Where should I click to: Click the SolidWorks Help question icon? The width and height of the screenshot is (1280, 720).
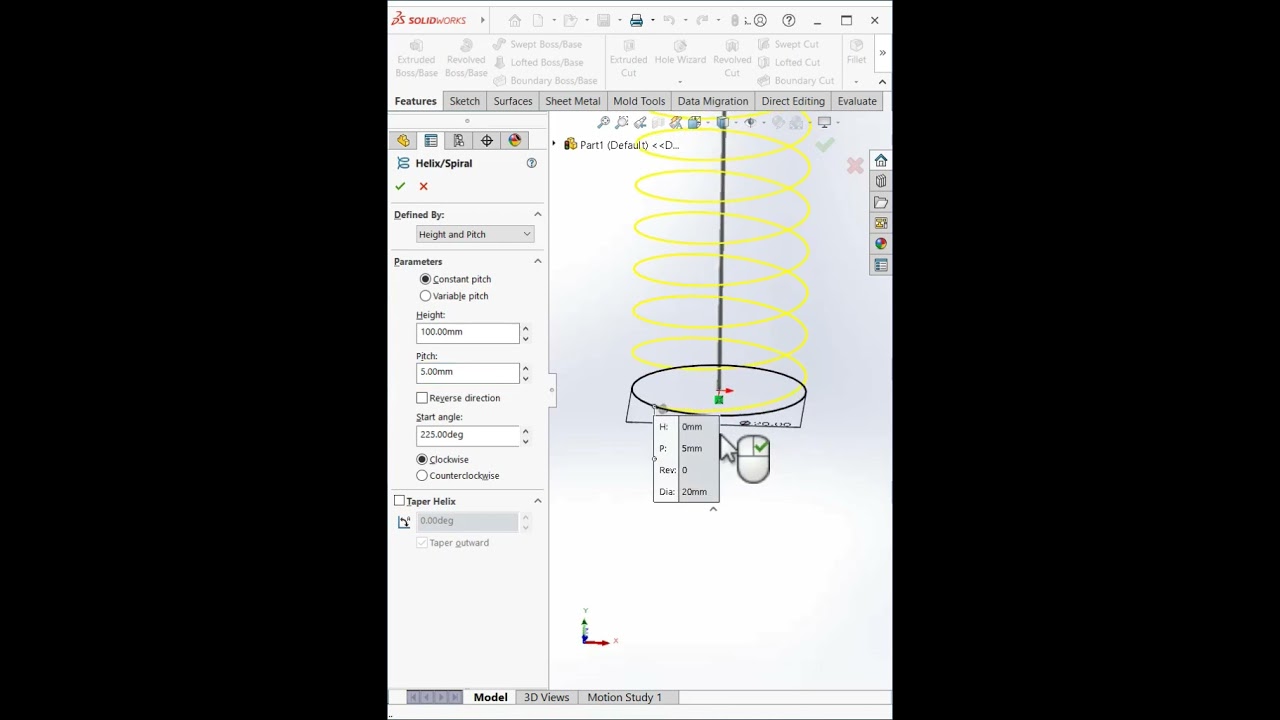(x=789, y=20)
